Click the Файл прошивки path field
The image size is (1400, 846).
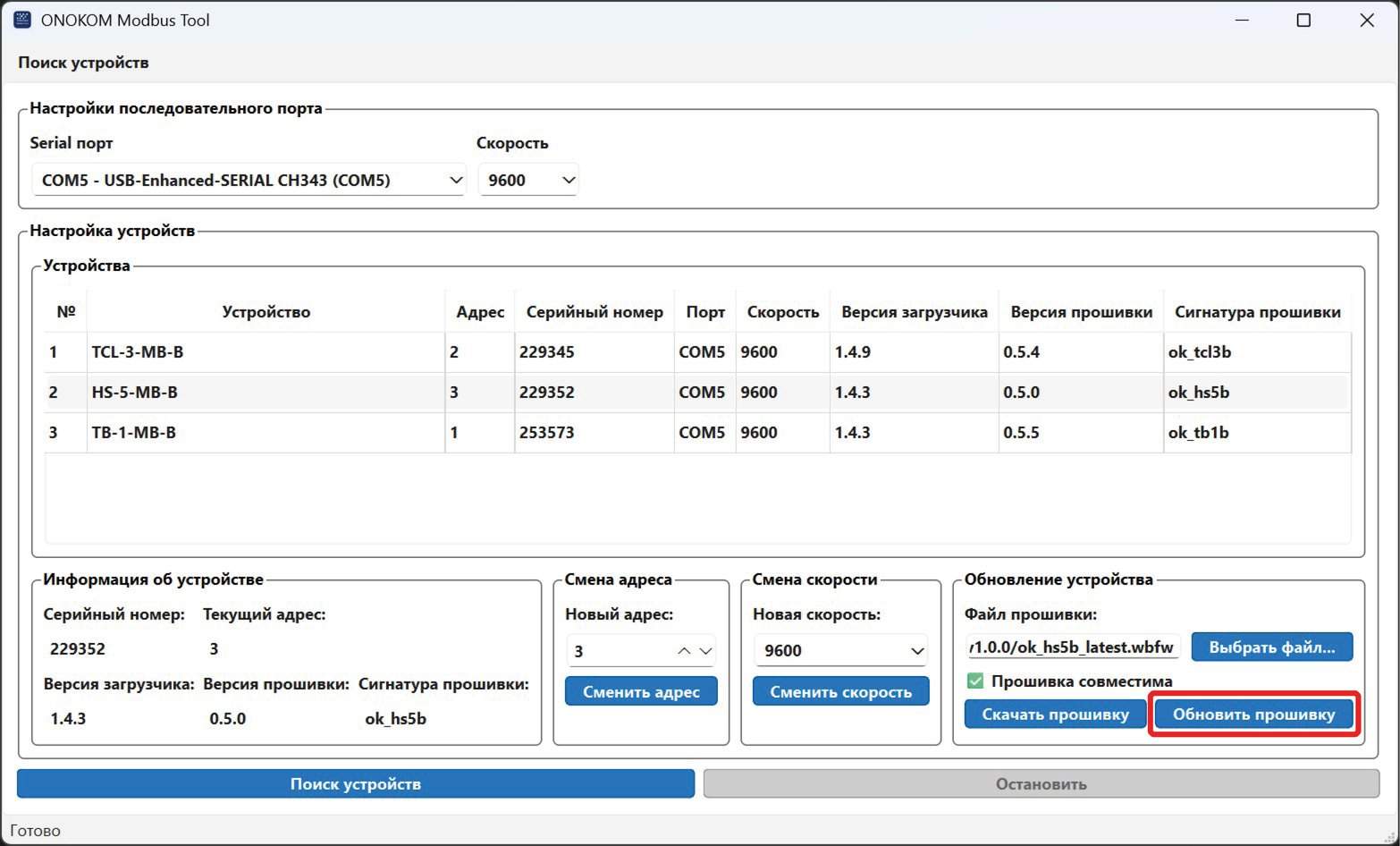click(x=1072, y=647)
